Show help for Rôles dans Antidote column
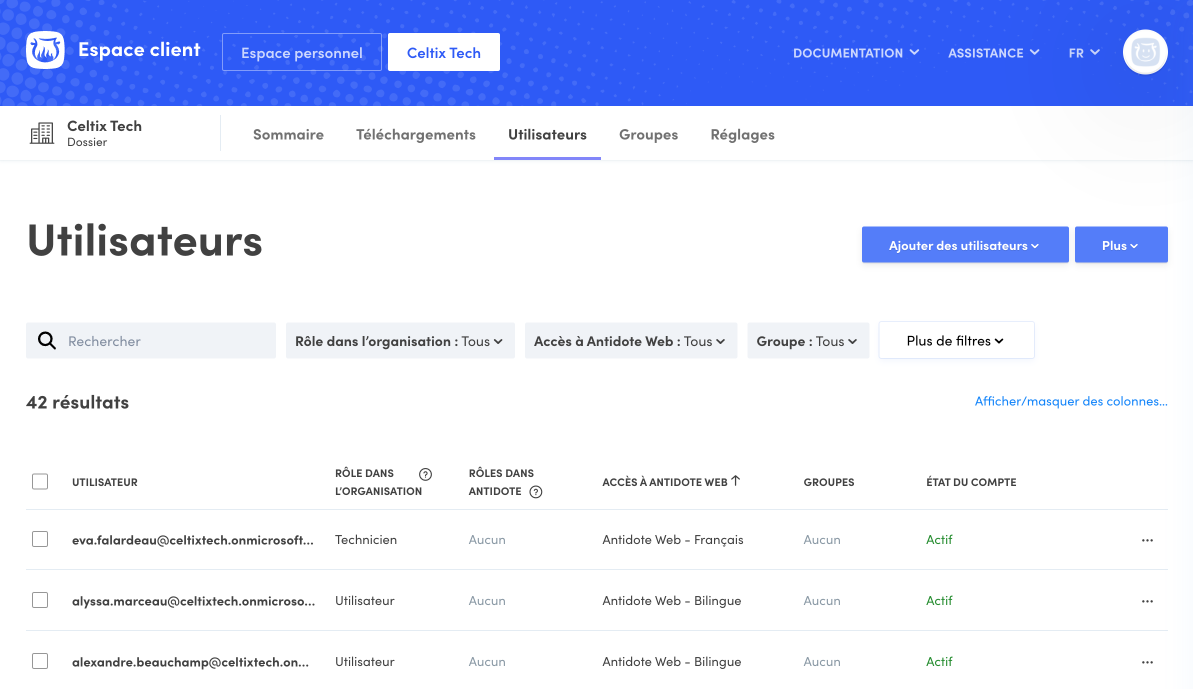The height and width of the screenshot is (689, 1193). tap(536, 492)
